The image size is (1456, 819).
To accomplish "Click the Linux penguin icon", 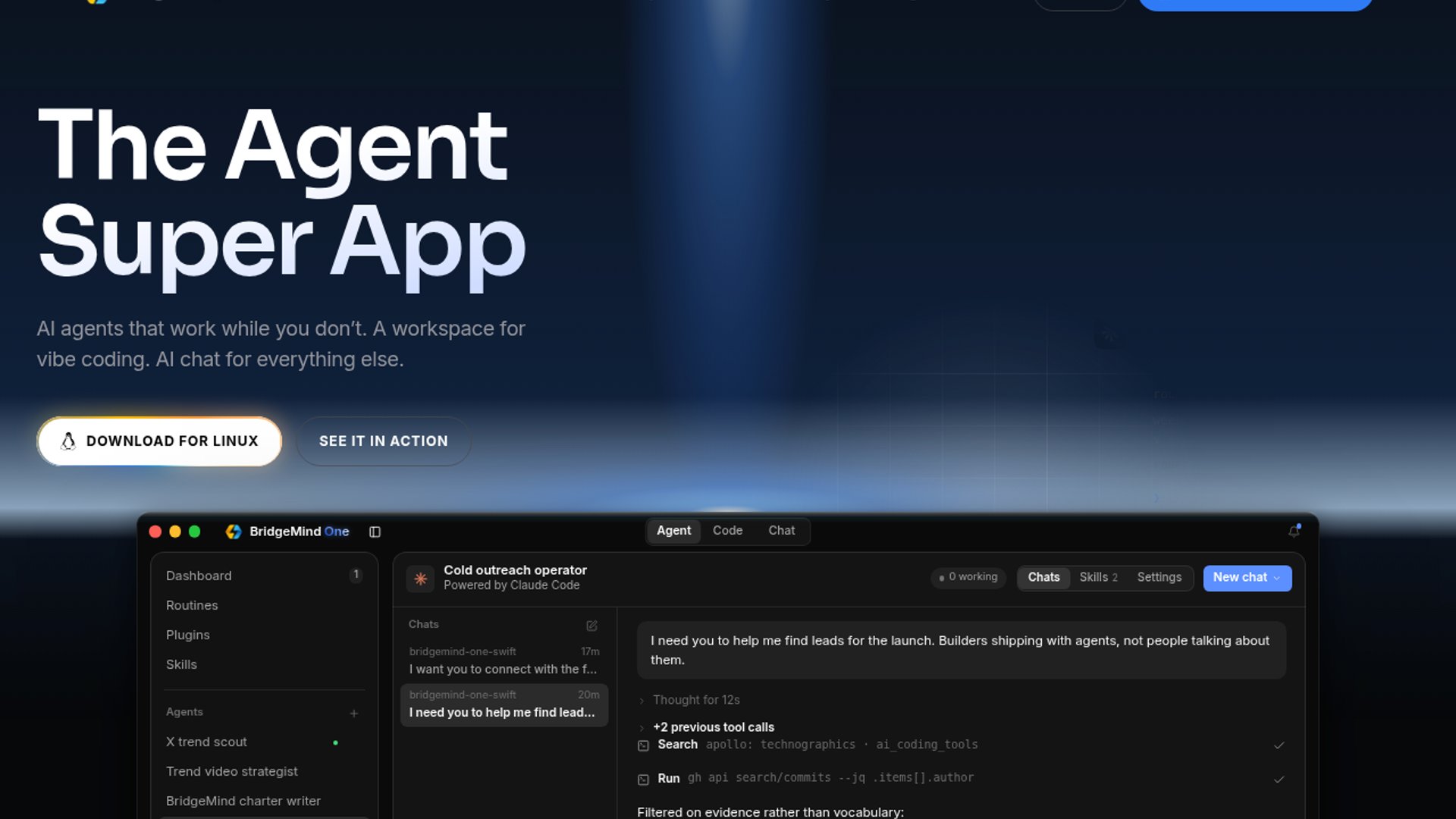I will coord(68,441).
